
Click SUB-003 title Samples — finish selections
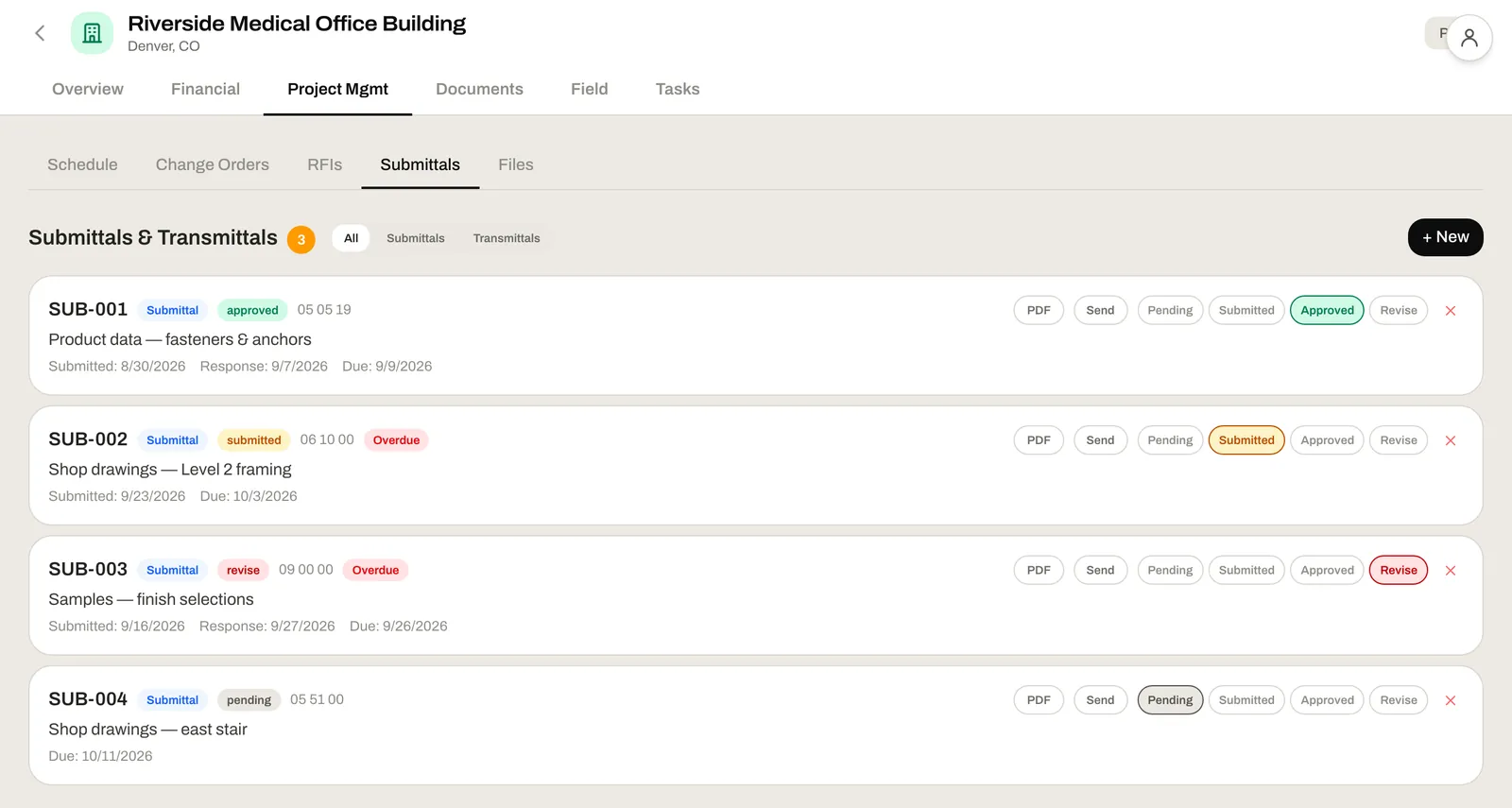coord(151,599)
